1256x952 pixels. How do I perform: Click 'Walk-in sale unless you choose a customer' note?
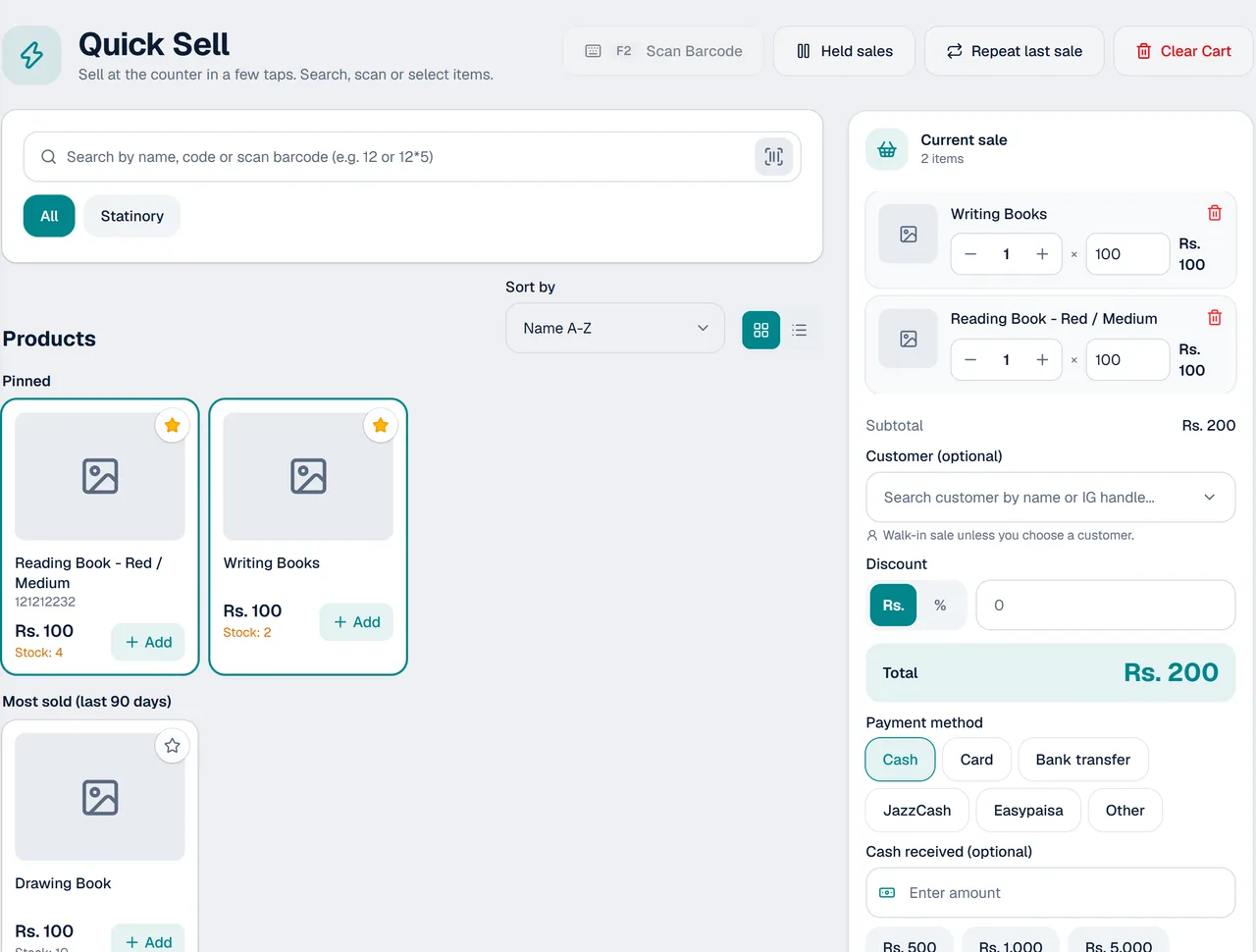[1009, 536]
